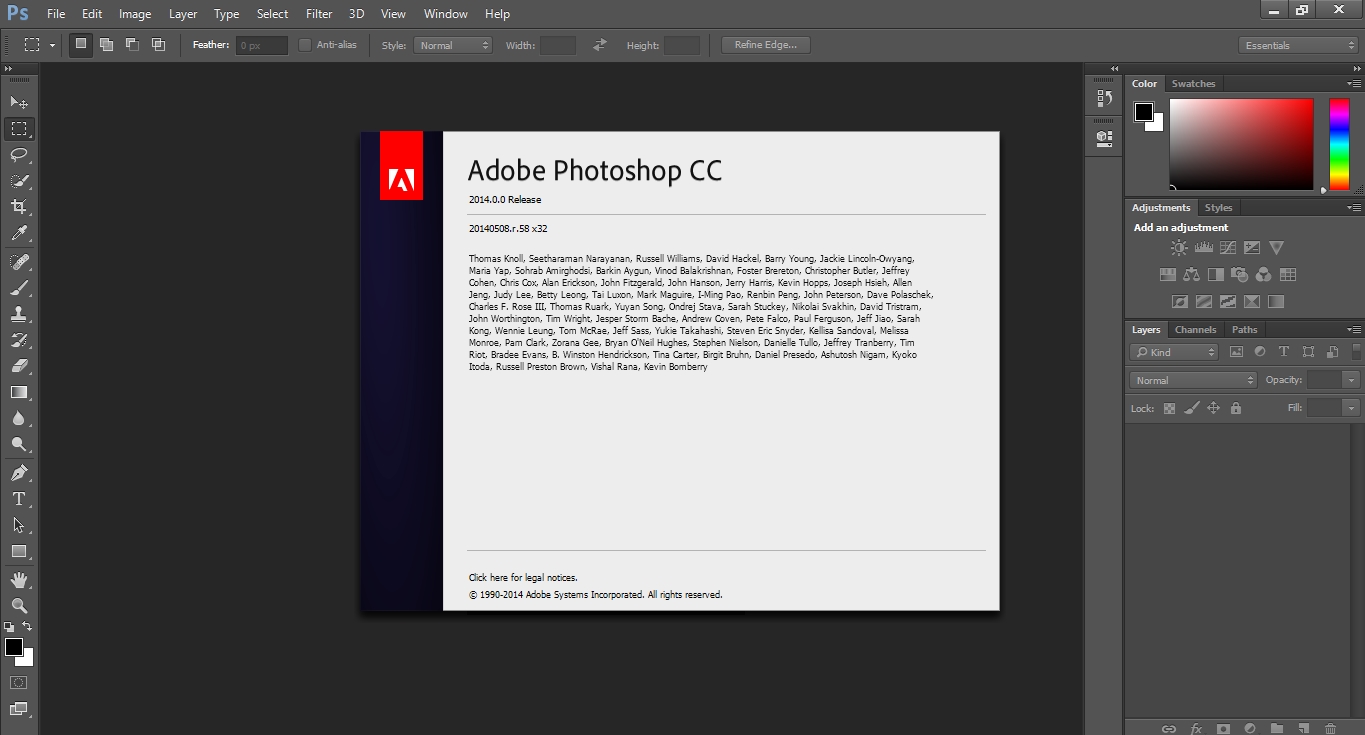Select the Lasso tool
The height and width of the screenshot is (735, 1365).
[19, 154]
